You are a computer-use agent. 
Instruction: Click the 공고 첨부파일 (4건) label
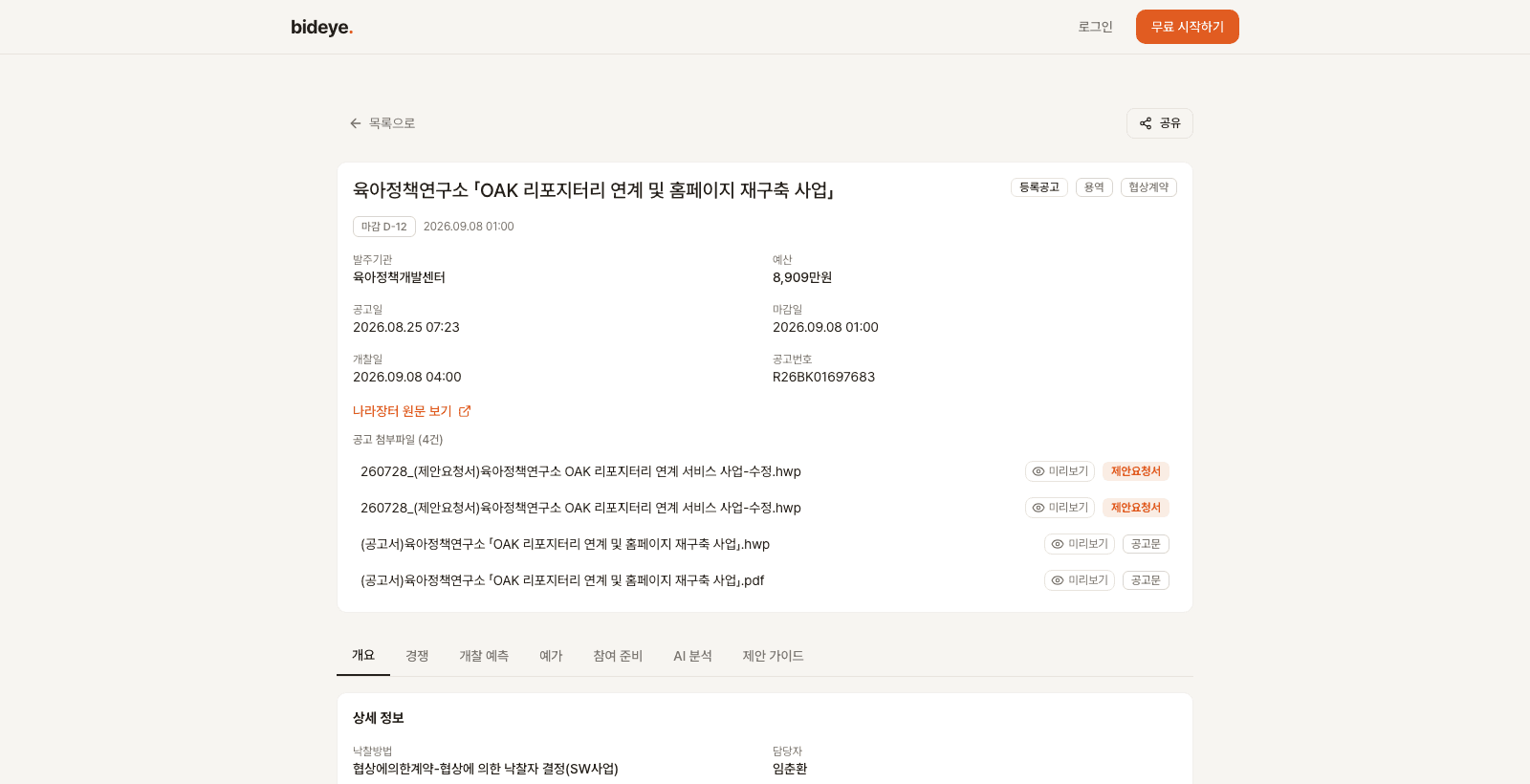[x=398, y=440]
